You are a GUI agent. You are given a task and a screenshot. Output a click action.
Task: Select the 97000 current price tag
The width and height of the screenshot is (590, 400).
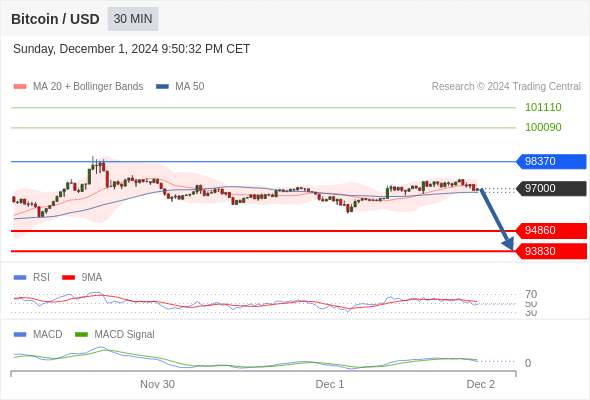pos(551,188)
